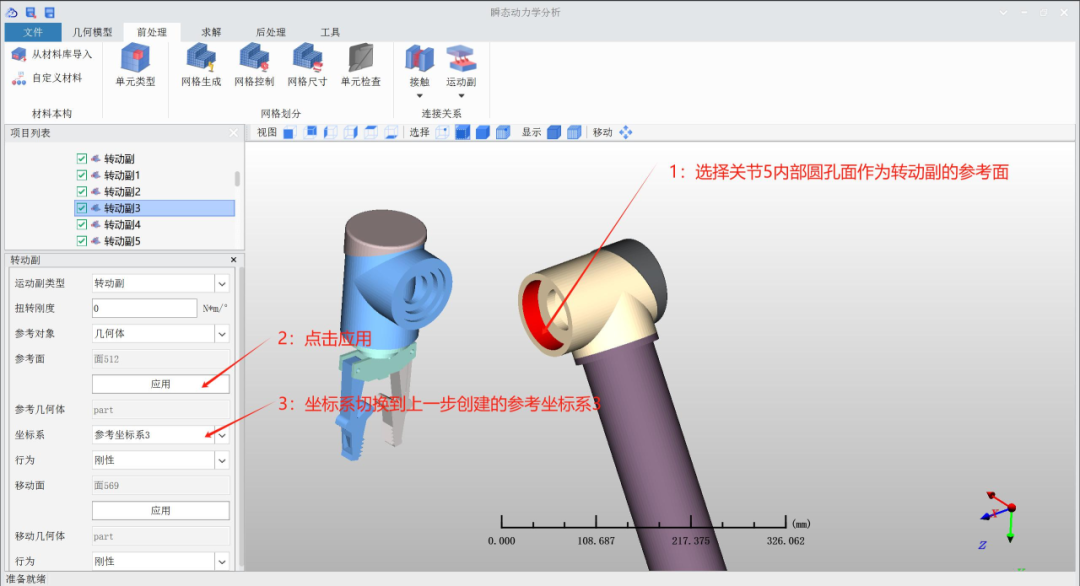This screenshot has height=586, width=1080.
Task: Toggle checkbox for 转动副1 row
Action: pos(82,175)
